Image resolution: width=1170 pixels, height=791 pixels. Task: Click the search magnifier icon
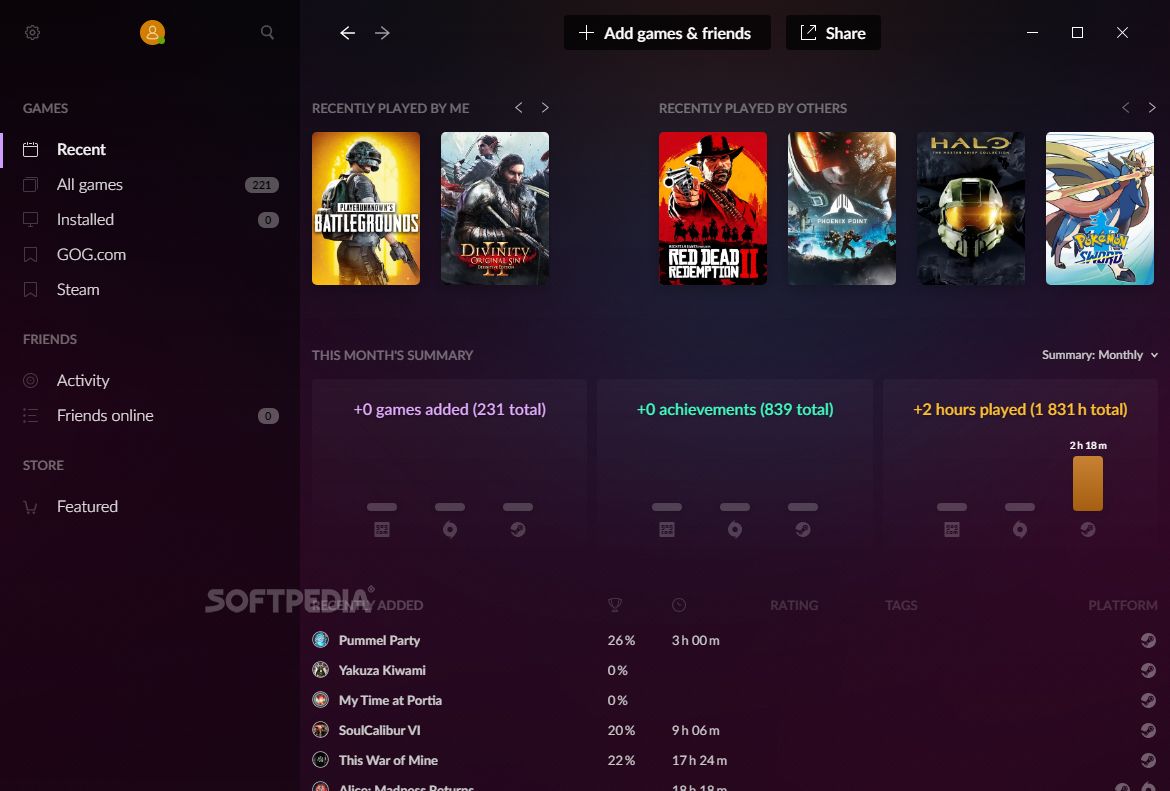[267, 33]
